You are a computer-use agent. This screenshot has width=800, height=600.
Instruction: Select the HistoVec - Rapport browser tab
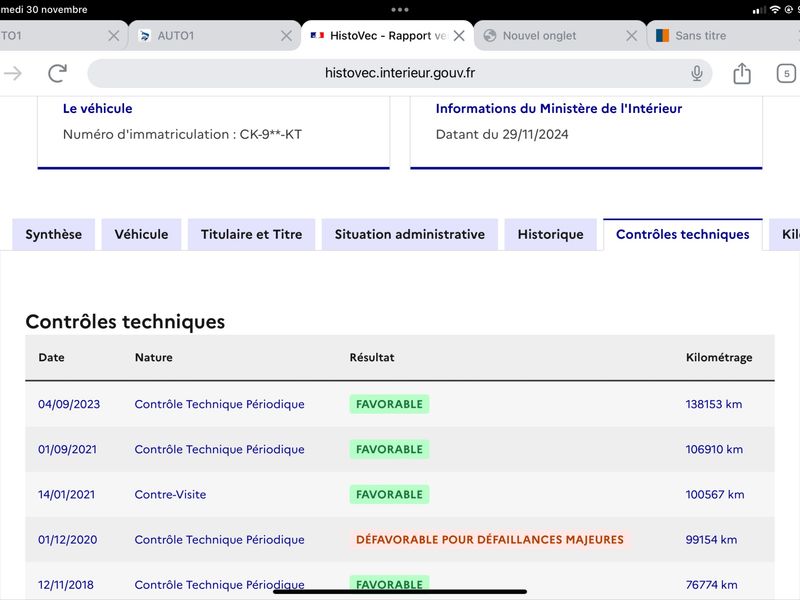pyautogui.click(x=388, y=36)
